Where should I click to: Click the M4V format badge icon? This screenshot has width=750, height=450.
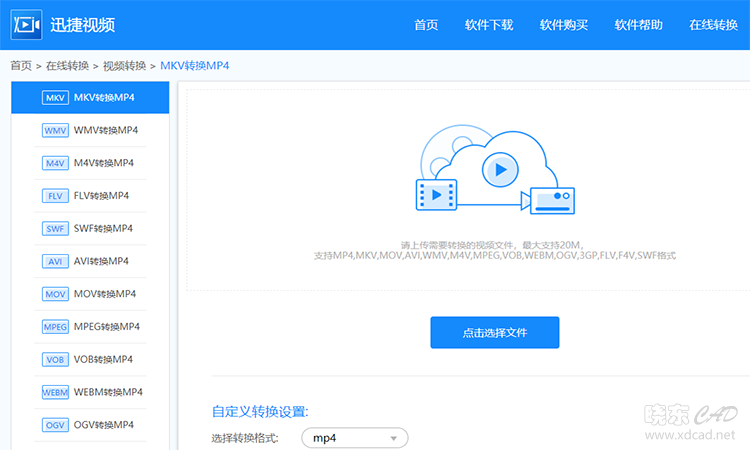pyautogui.click(x=55, y=163)
